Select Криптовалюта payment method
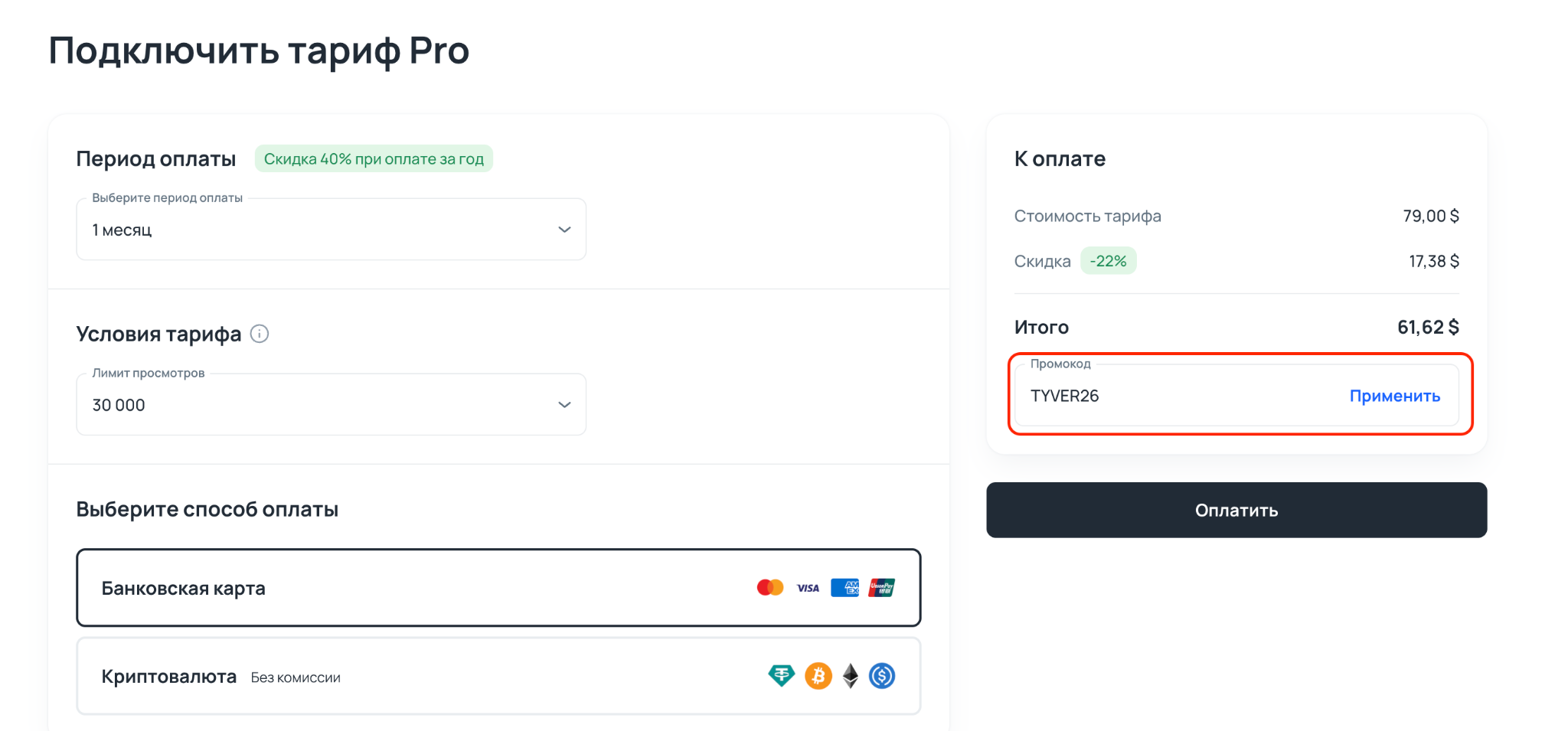This screenshot has width=1568, height=731. [498, 677]
